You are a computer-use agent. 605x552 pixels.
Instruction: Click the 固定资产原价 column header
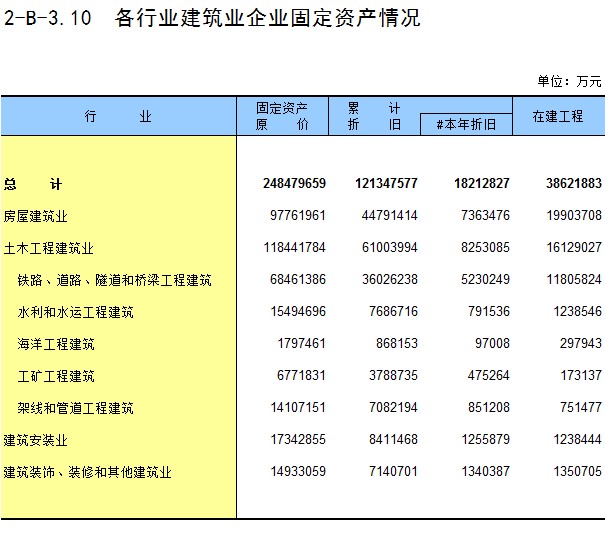point(282,116)
